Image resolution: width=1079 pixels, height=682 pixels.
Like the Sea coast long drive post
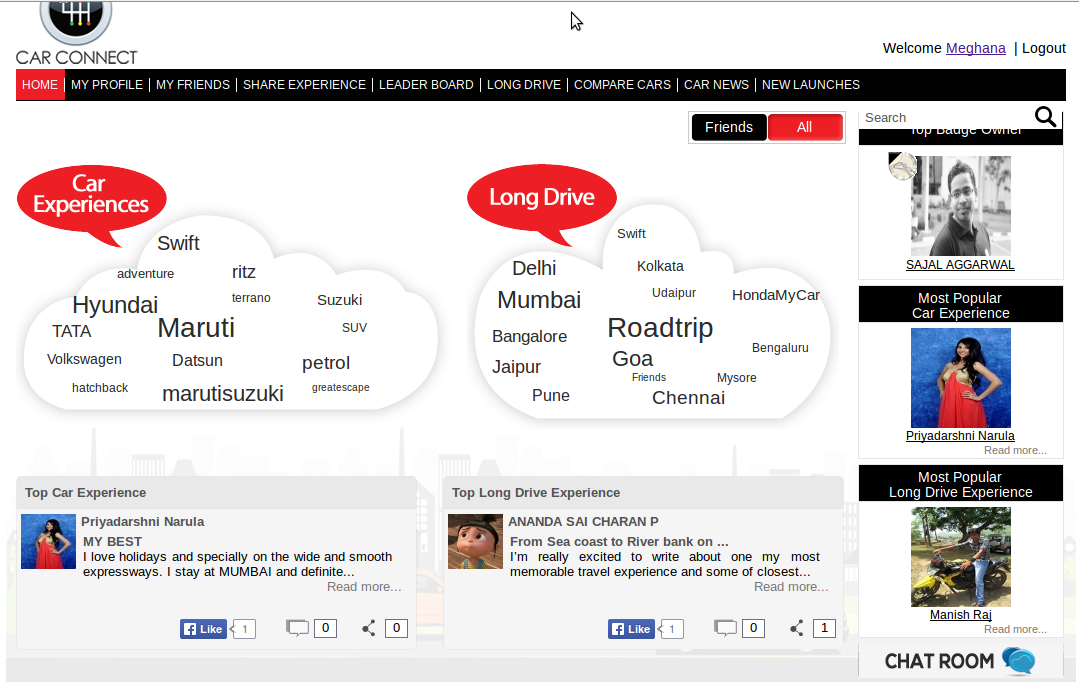coord(631,628)
